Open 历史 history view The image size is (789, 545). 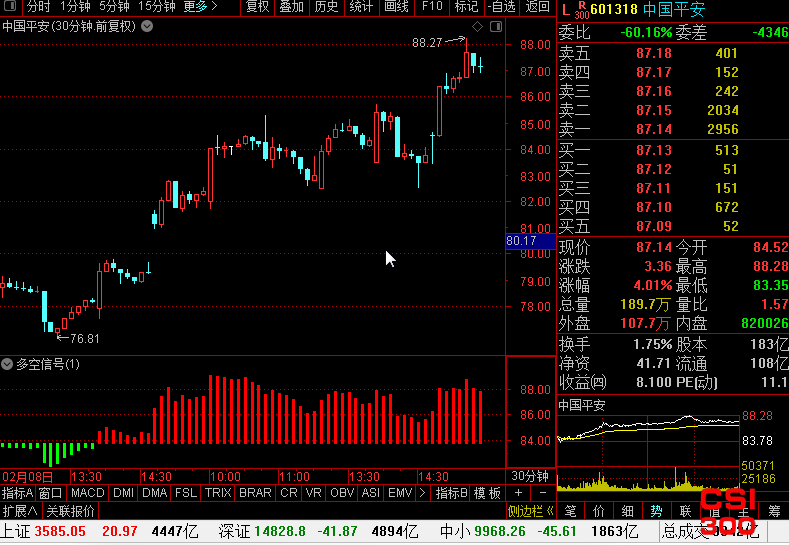[326, 7]
